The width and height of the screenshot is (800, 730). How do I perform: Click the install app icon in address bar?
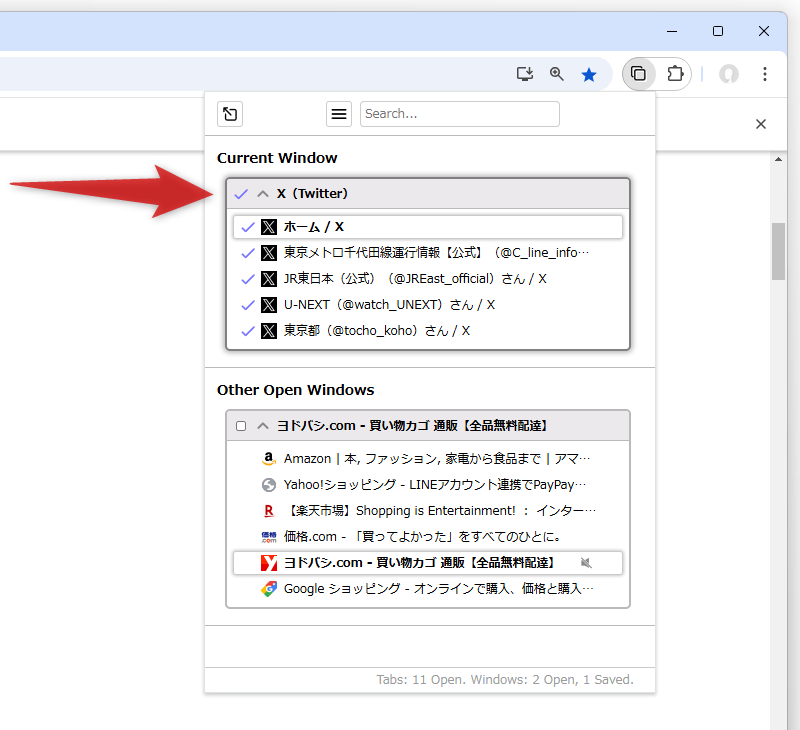coord(524,74)
